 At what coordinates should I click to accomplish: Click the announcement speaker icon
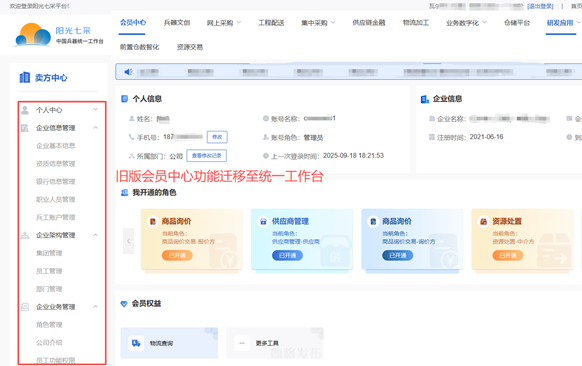coord(128,72)
